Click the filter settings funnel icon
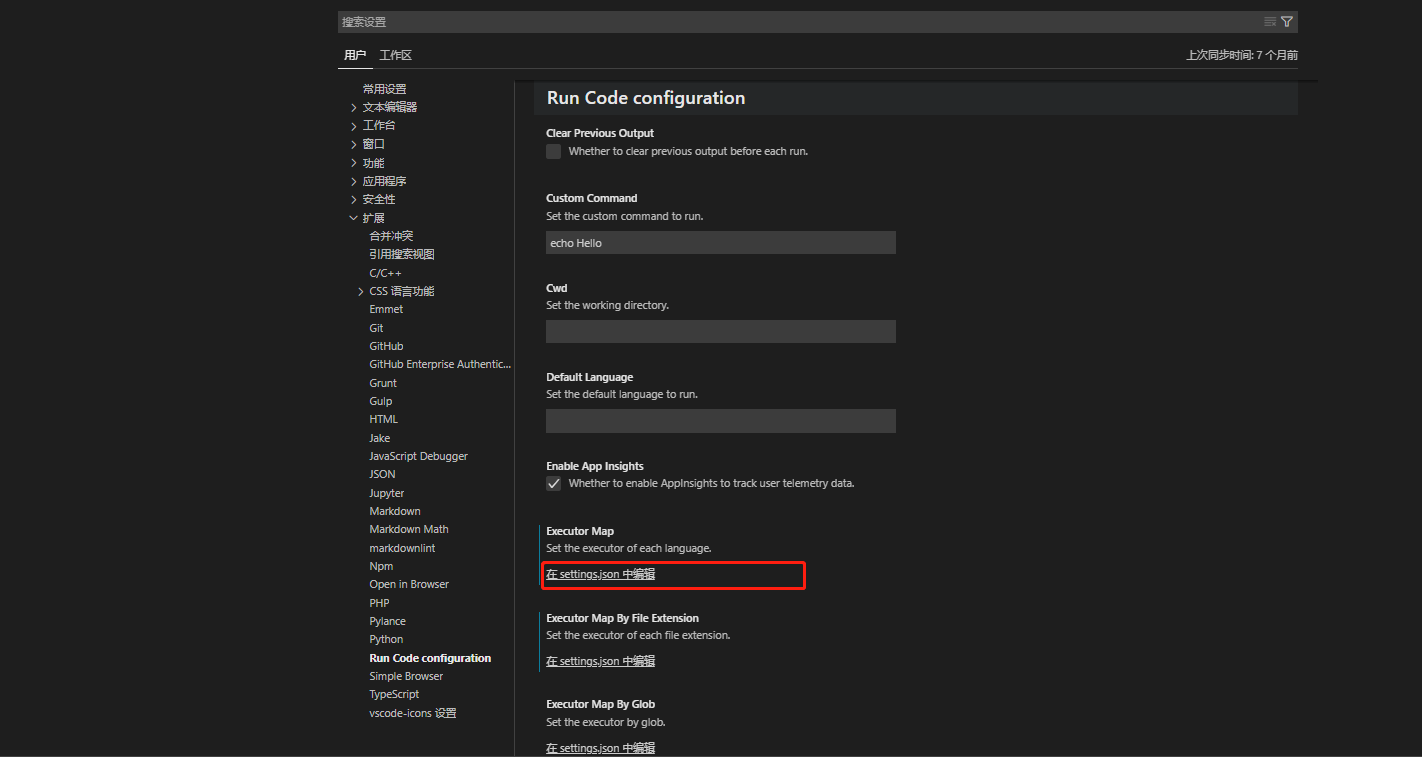 click(1287, 21)
